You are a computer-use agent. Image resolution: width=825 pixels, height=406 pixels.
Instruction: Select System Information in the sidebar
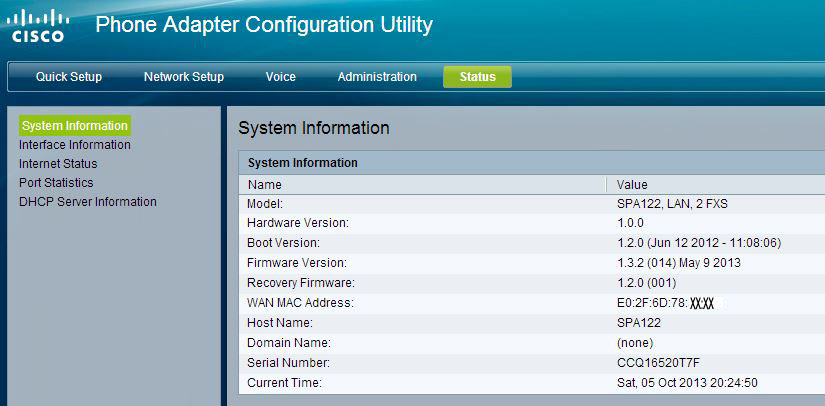click(x=75, y=126)
